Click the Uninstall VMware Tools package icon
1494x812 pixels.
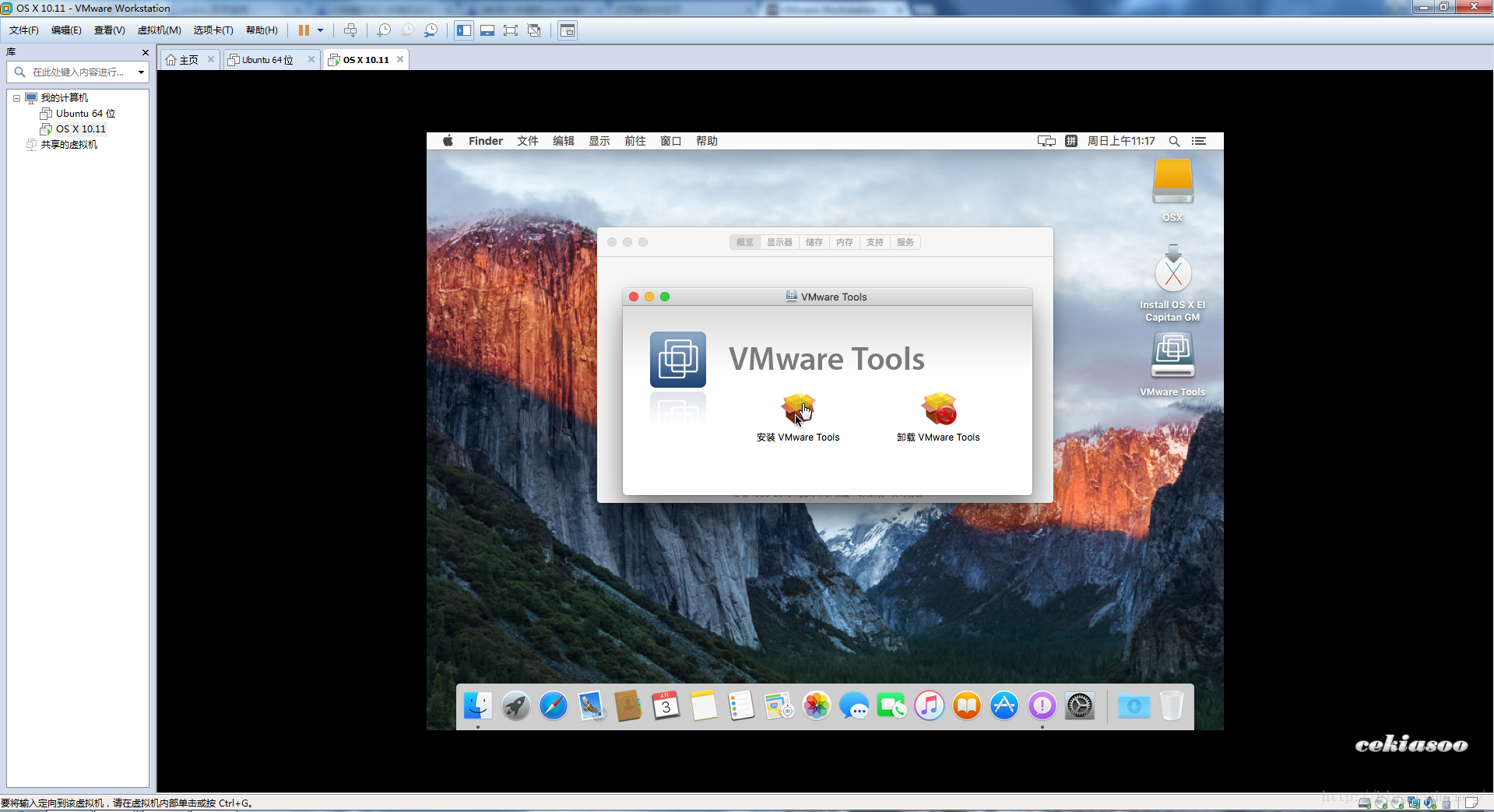(939, 409)
